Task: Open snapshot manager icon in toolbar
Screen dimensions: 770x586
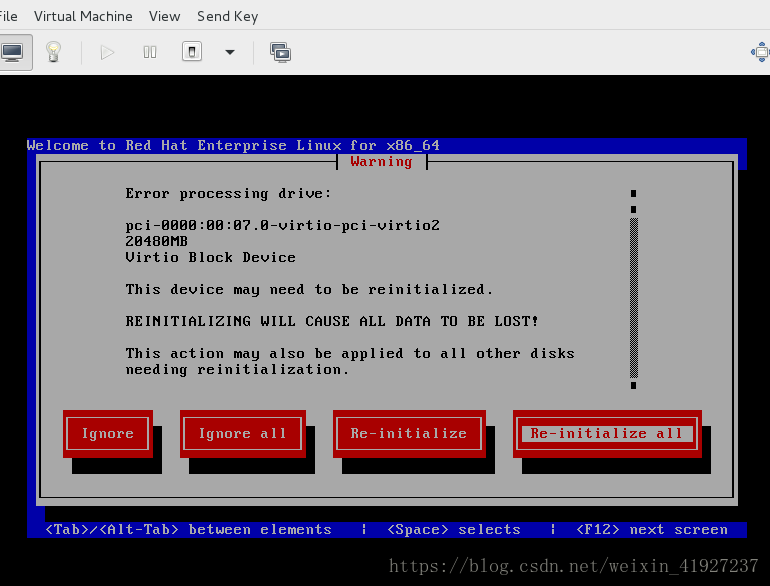Action: [280, 52]
